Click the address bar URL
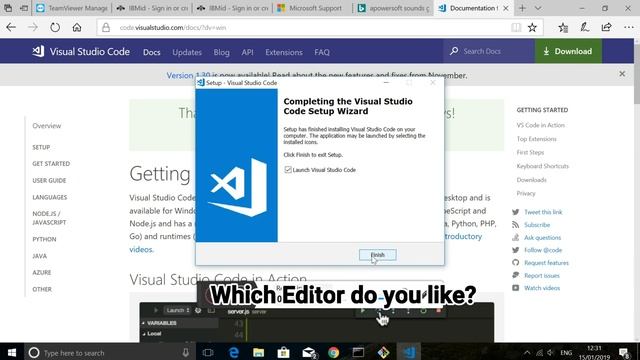 coord(173,28)
